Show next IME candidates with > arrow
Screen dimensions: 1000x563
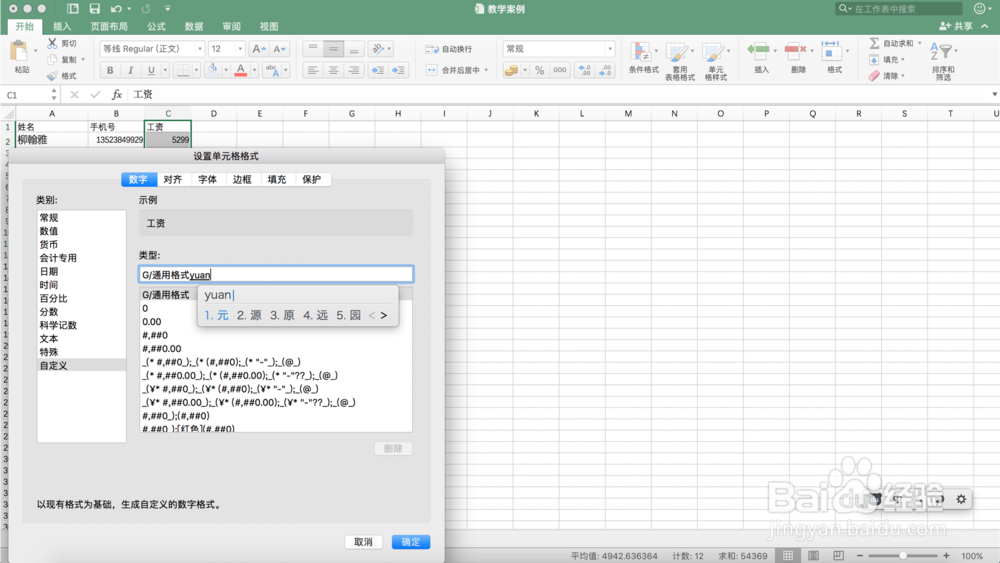[x=384, y=315]
